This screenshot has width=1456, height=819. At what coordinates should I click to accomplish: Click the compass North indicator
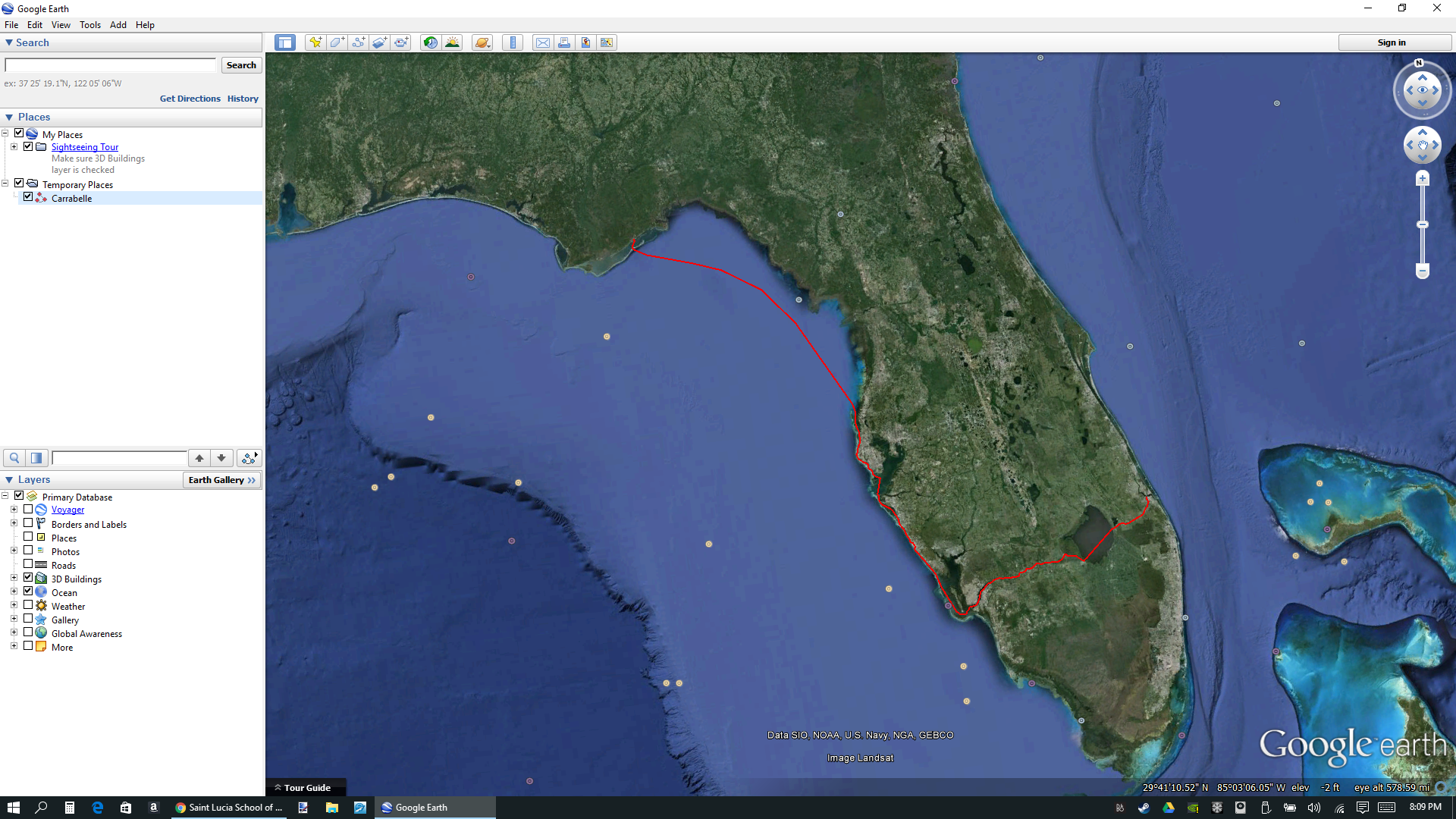tap(1419, 63)
